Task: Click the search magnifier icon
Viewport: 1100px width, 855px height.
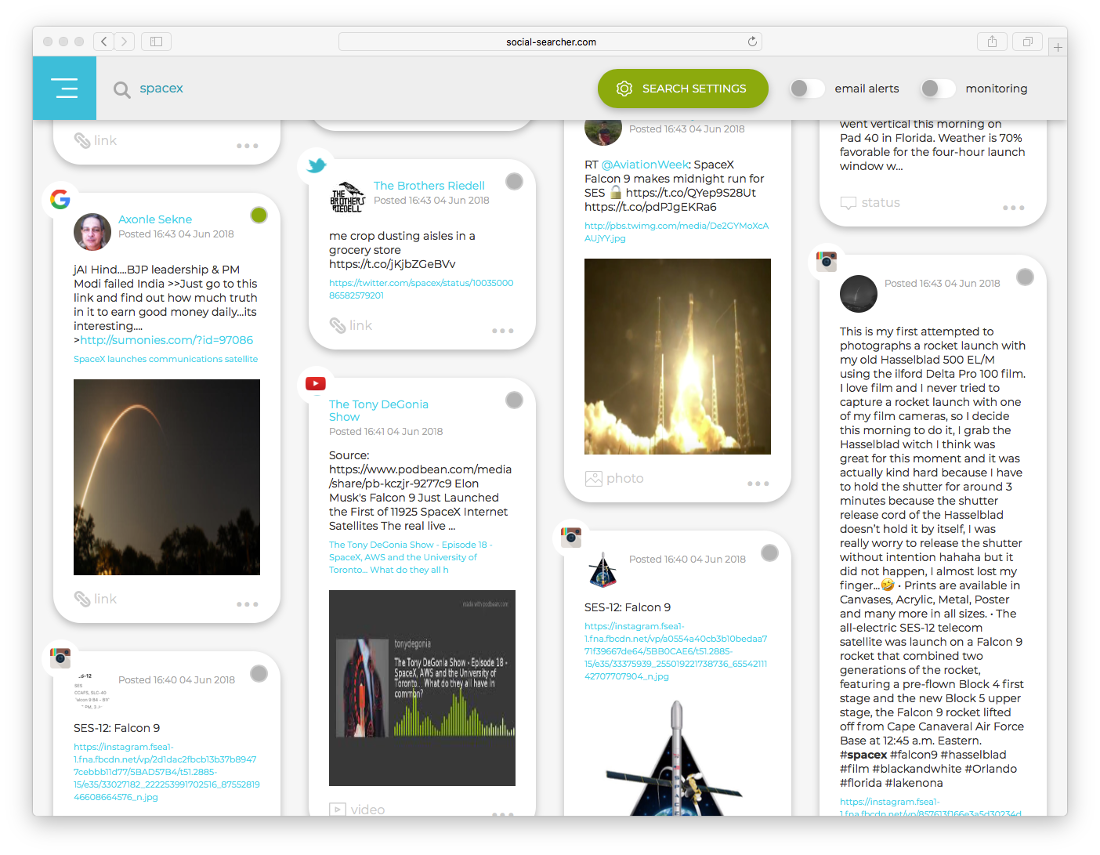Action: [121, 90]
